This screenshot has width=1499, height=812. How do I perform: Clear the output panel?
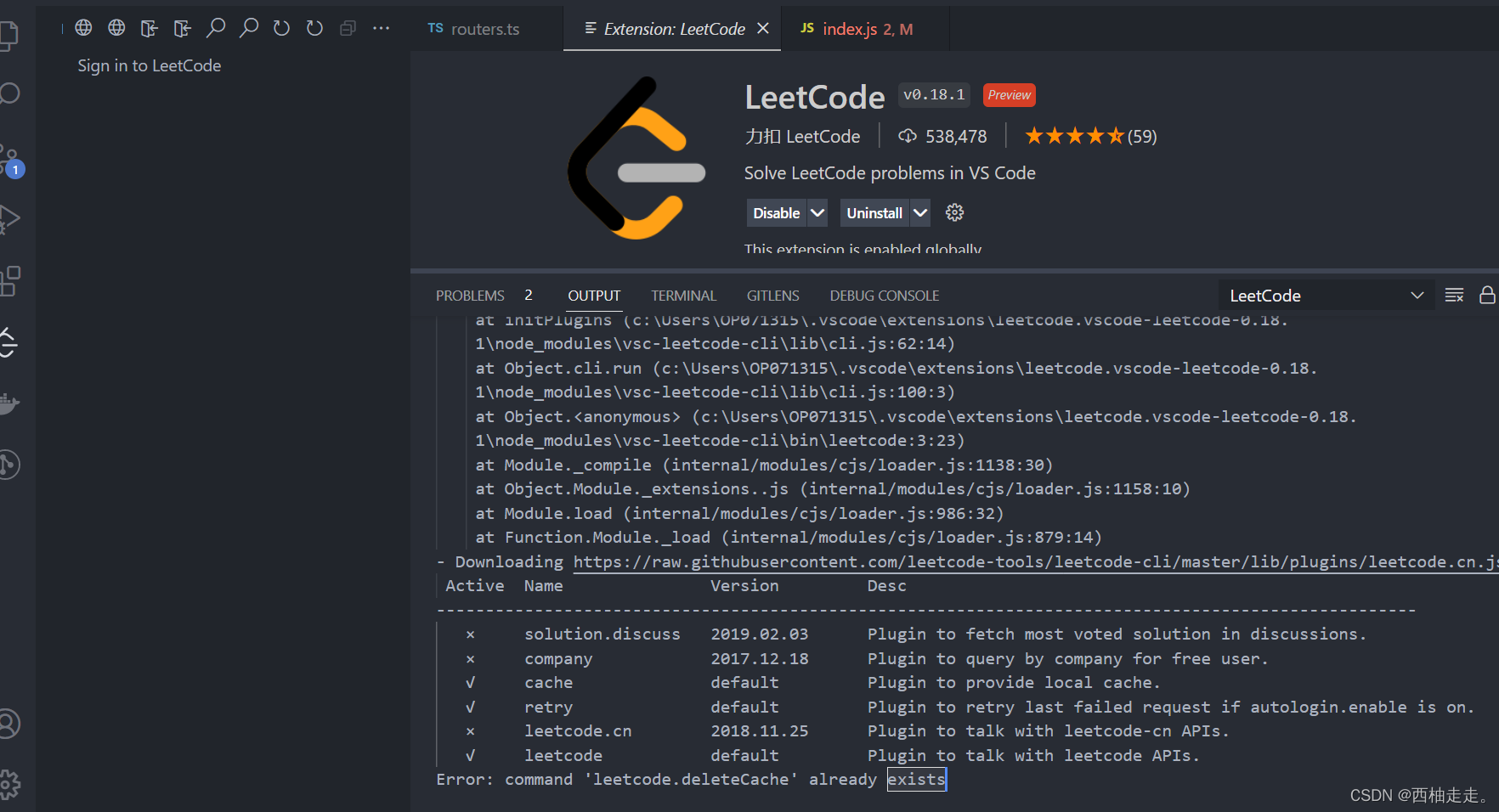click(1454, 295)
